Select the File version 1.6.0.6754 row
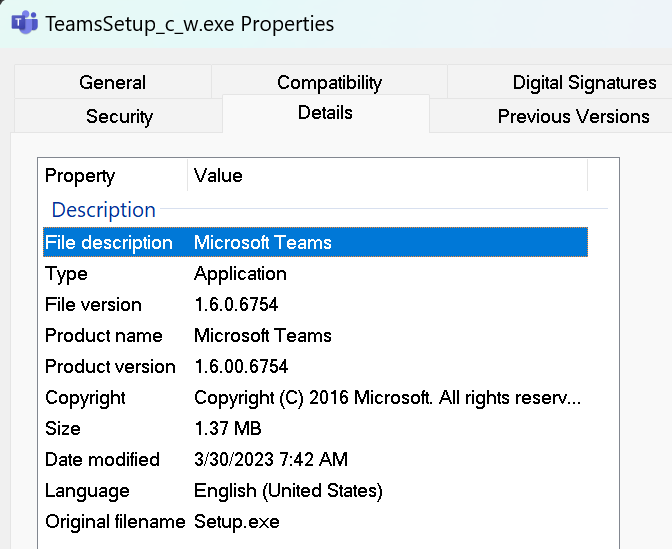The image size is (672, 549). pyautogui.click(x=315, y=304)
